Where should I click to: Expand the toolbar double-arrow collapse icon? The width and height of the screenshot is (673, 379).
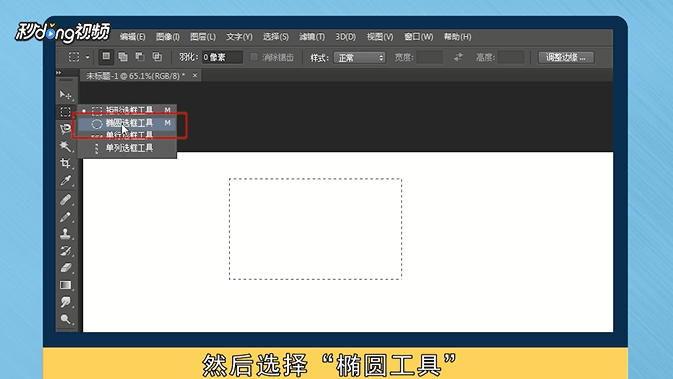click(58, 73)
